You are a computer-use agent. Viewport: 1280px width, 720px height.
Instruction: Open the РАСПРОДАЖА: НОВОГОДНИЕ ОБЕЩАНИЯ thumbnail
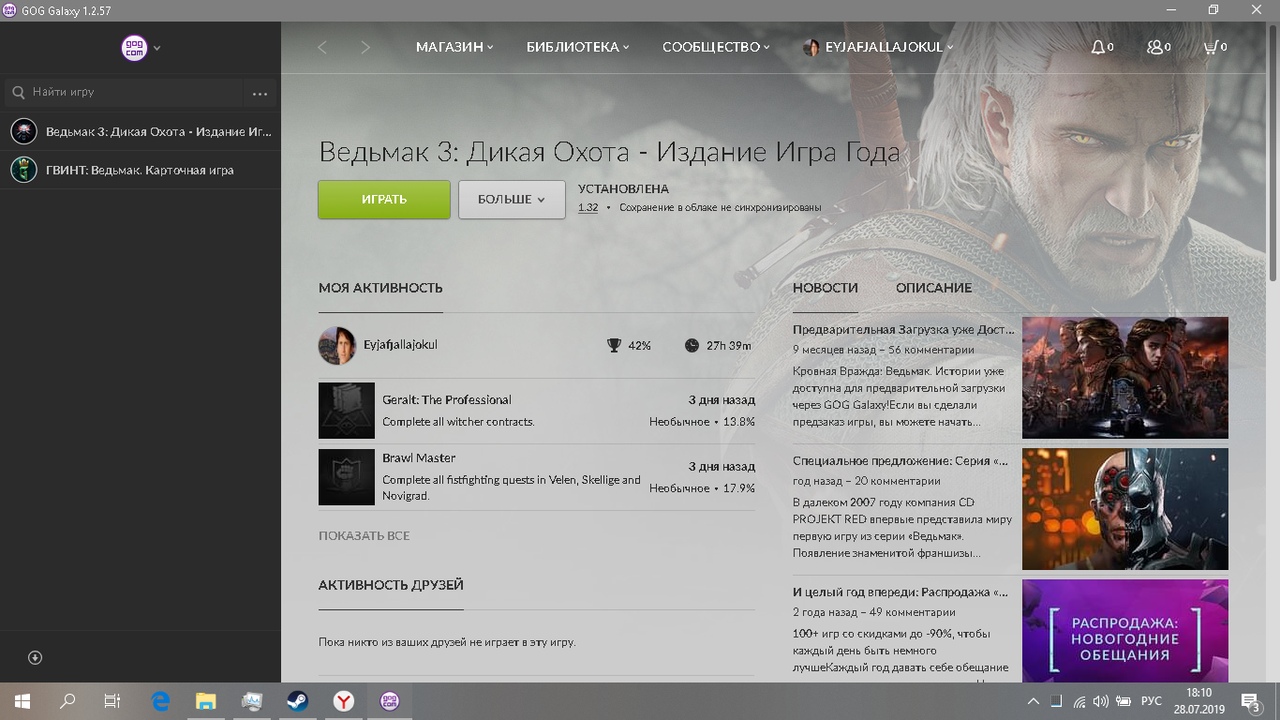(x=1125, y=631)
